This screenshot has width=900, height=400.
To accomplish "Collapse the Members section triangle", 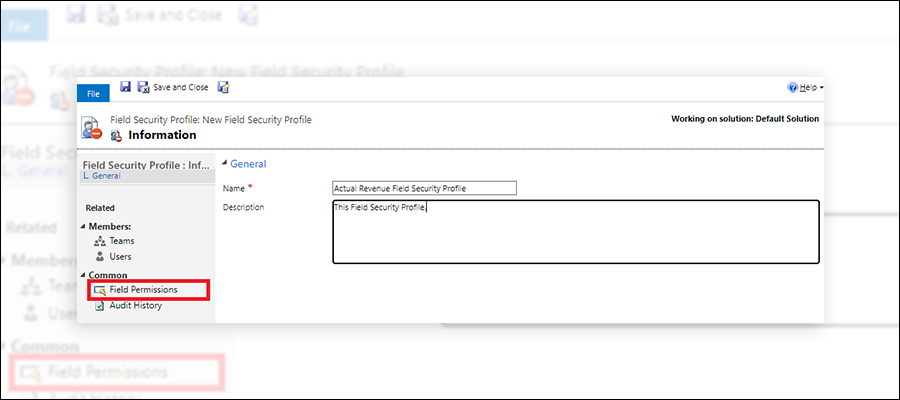I will click(83, 227).
